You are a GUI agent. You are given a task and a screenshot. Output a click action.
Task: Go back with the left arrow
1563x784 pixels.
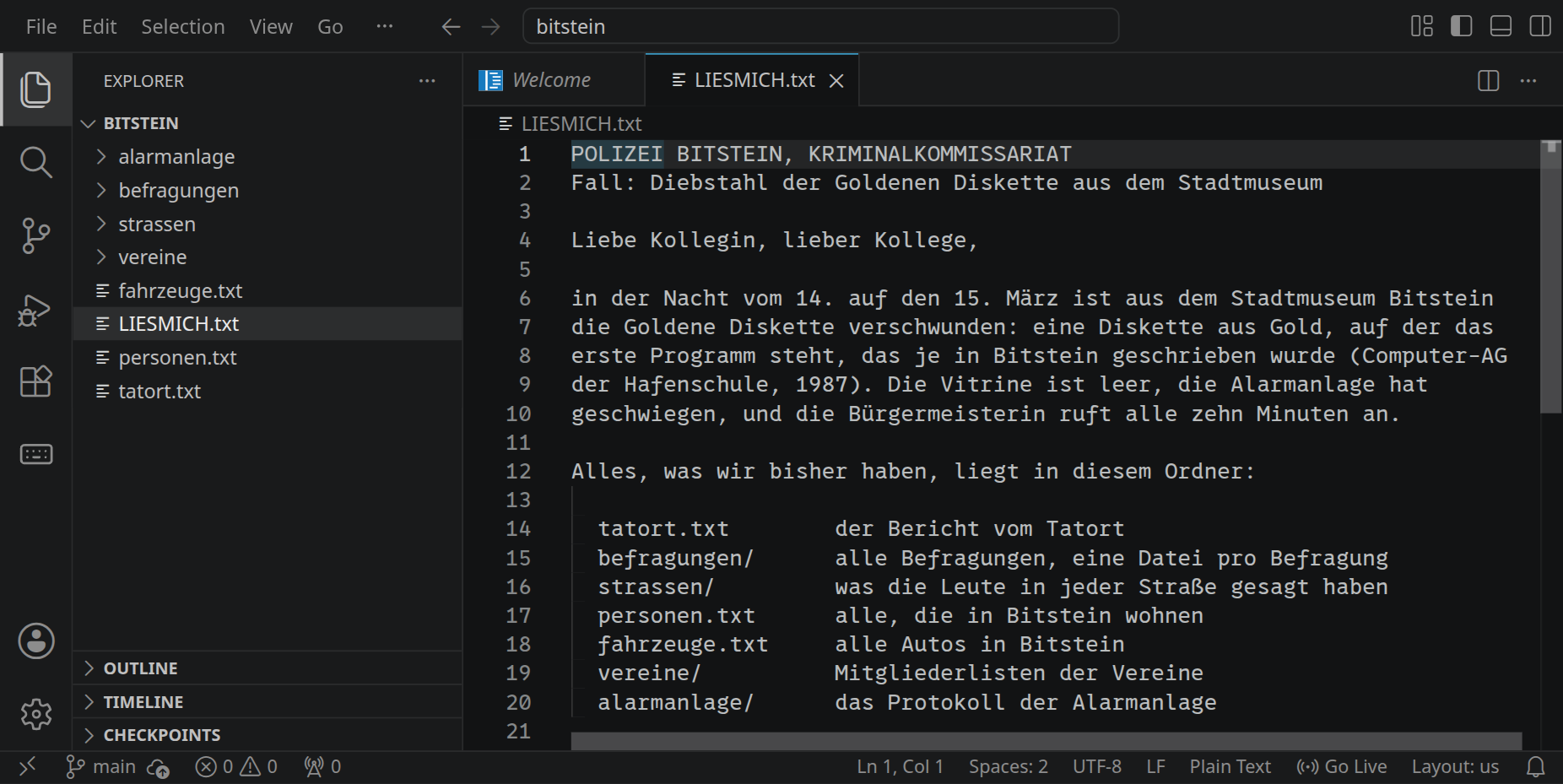[x=451, y=27]
